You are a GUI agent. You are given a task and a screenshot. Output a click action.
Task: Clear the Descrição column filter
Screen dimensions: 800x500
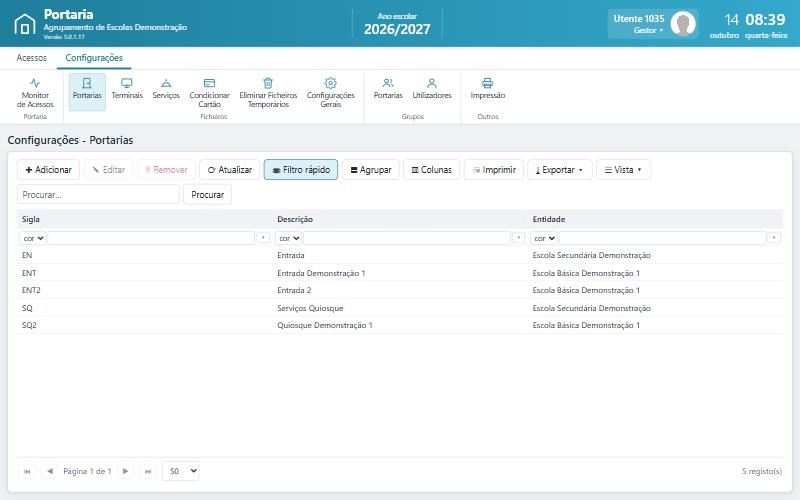[x=518, y=238]
